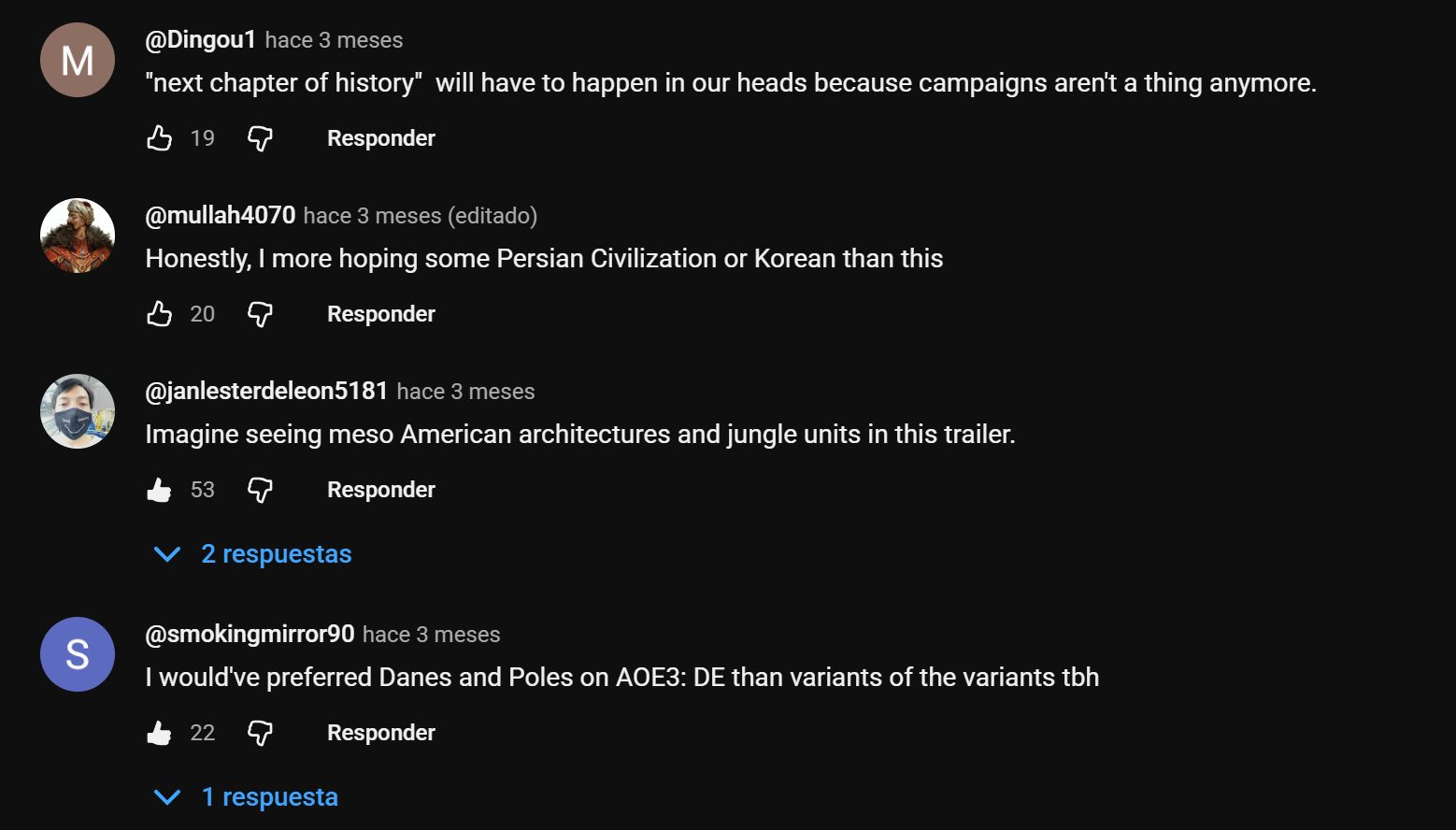Click the @smokingmirror90 username
Viewport: 1456px width, 830px height.
pos(250,634)
